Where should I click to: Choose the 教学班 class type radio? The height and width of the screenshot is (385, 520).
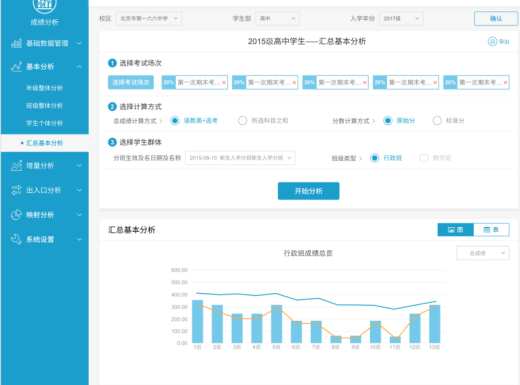coord(424,158)
